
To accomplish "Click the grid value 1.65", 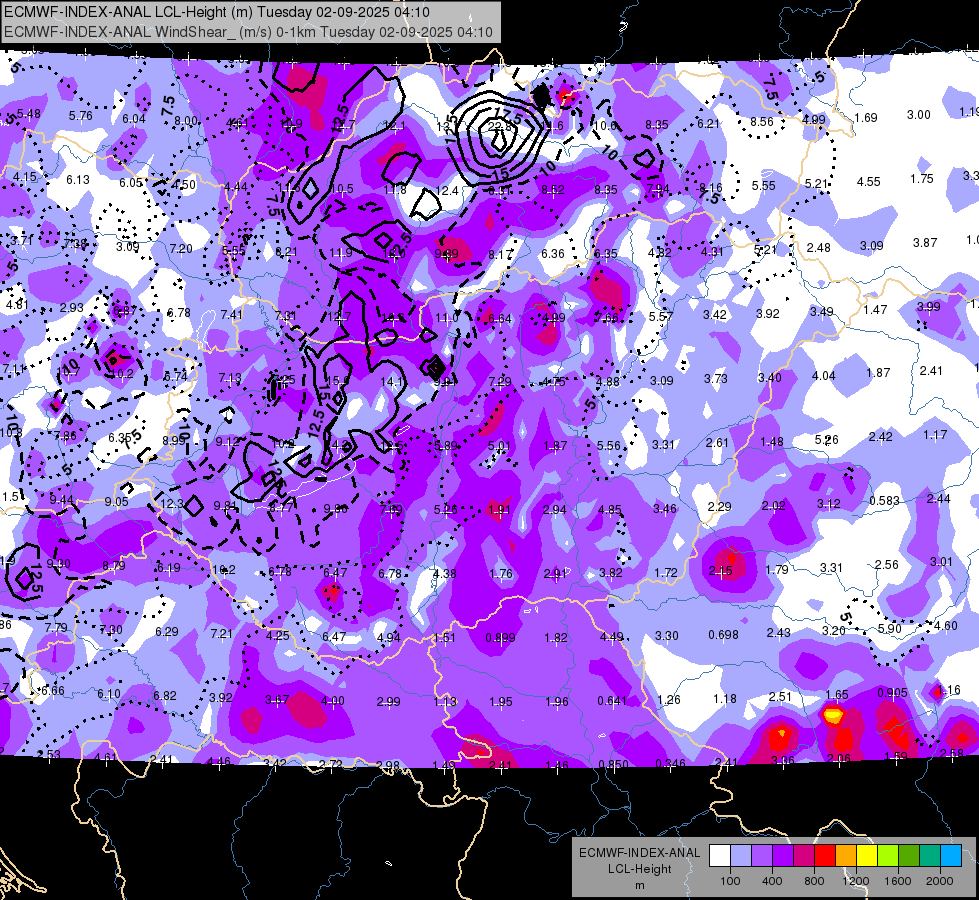I will [x=837, y=695].
